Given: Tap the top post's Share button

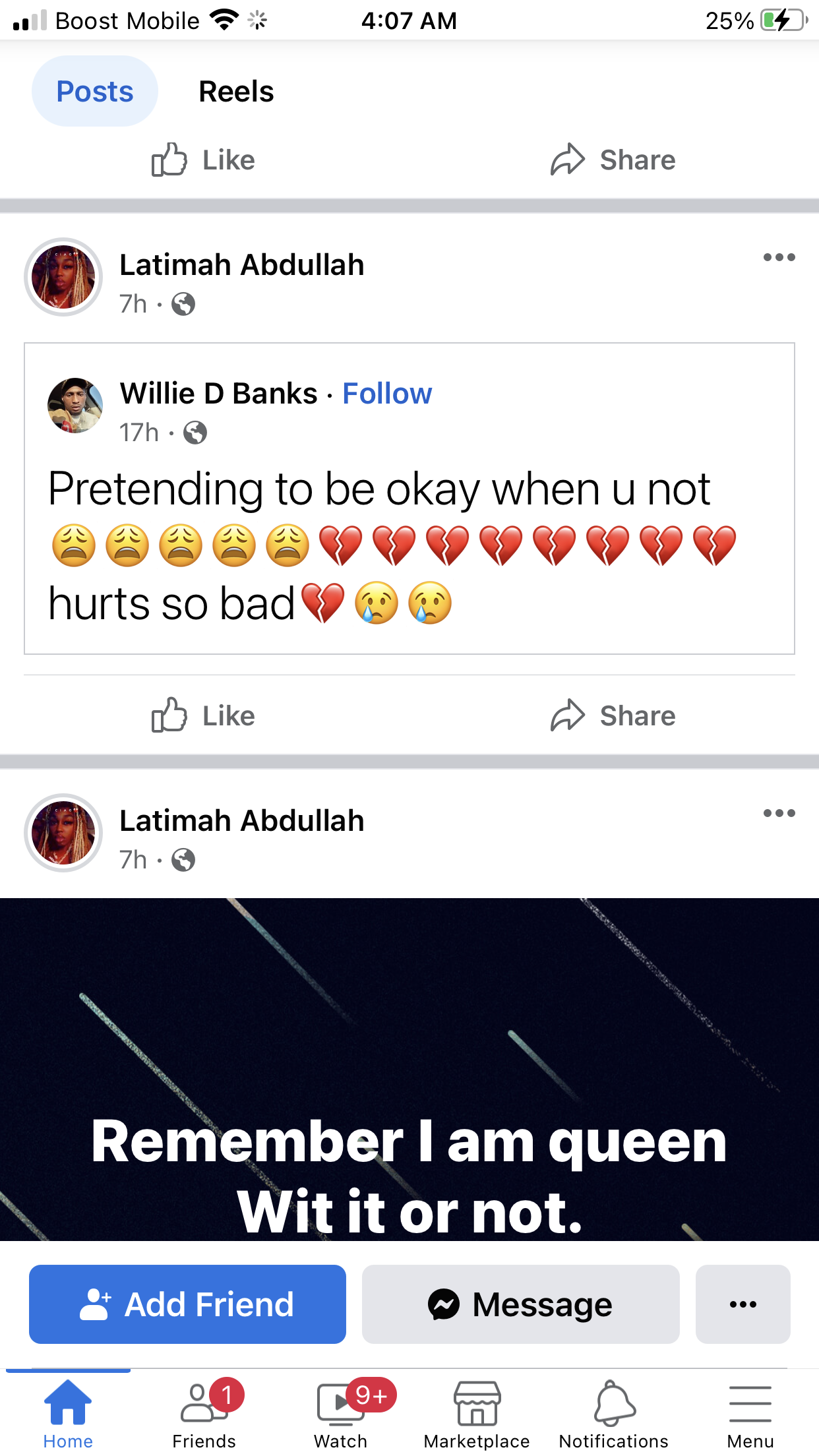Looking at the screenshot, I should click(x=613, y=160).
